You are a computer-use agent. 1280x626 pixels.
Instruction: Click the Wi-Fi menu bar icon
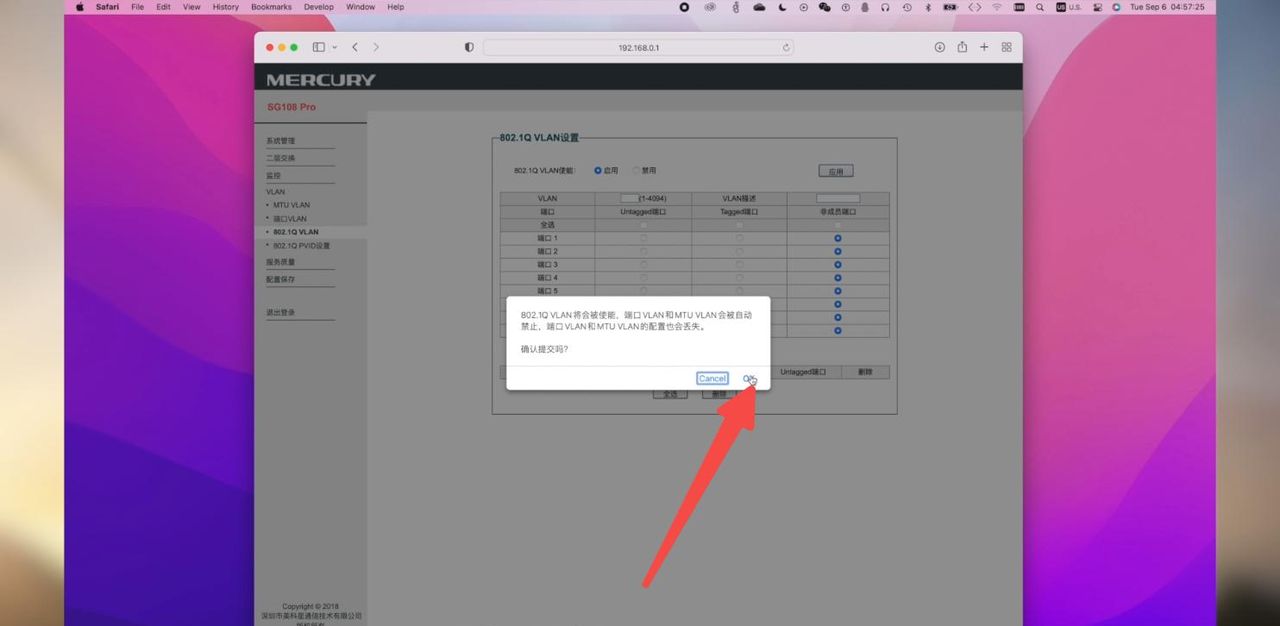(x=997, y=7)
